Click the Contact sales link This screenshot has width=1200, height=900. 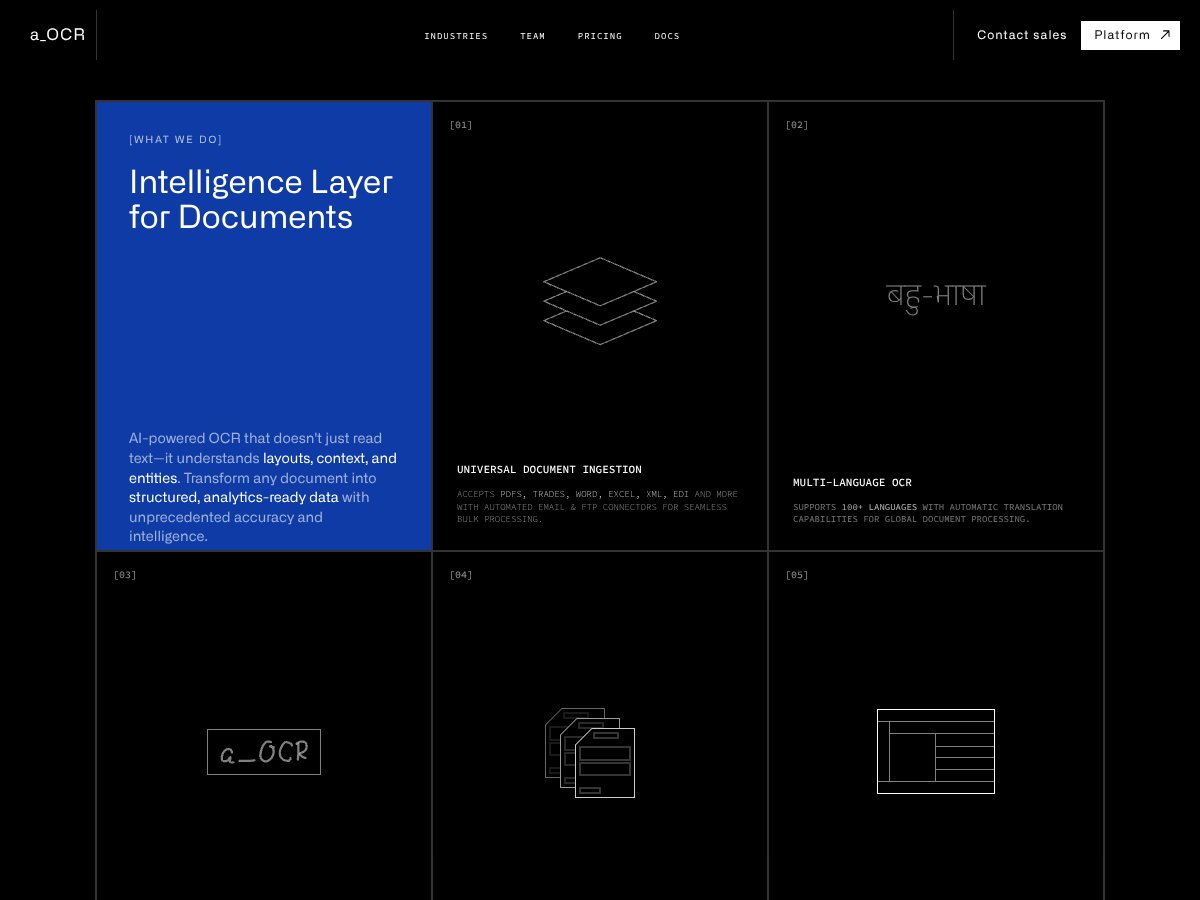[x=1022, y=34]
